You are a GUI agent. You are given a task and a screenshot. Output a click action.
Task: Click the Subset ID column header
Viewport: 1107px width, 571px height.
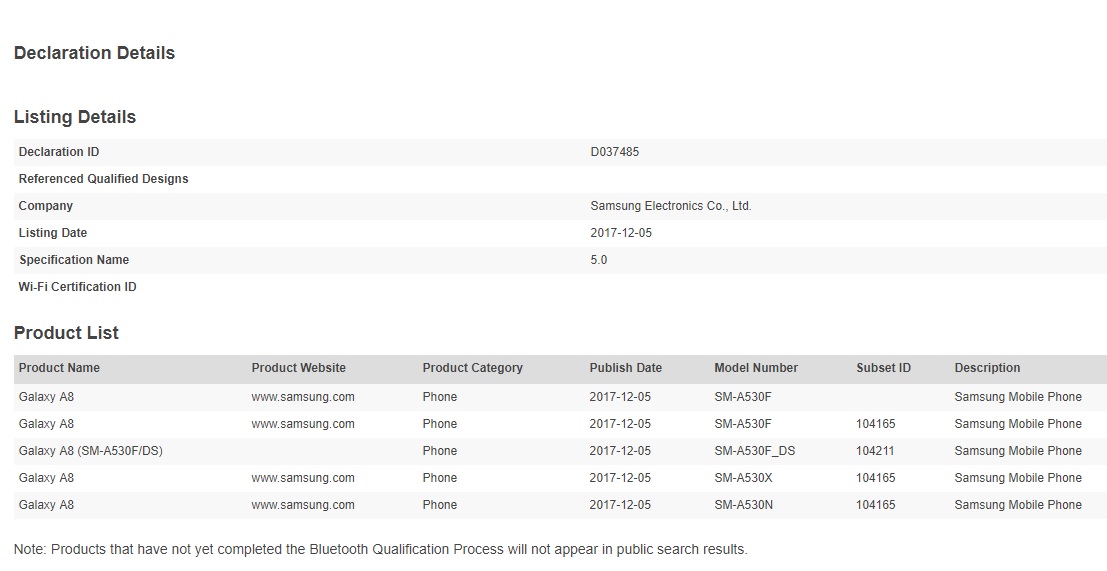pos(883,368)
